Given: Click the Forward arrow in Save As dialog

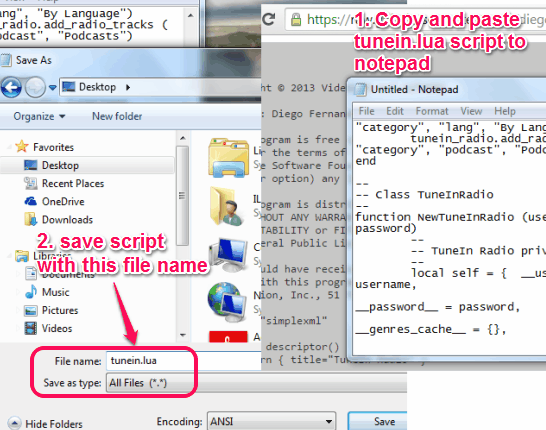Looking at the screenshot, I should tap(35, 87).
